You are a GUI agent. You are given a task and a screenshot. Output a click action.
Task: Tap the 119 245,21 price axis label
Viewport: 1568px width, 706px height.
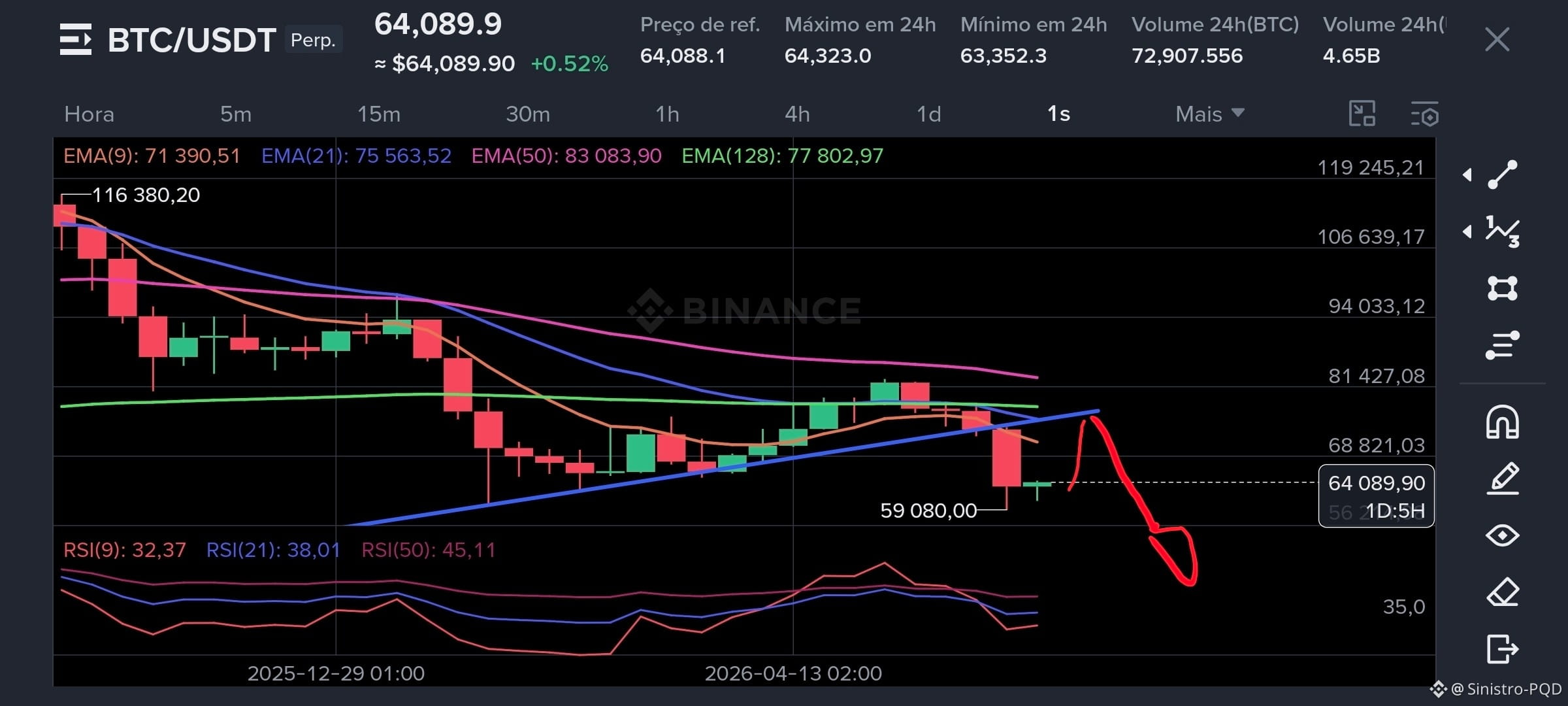pyautogui.click(x=1371, y=167)
